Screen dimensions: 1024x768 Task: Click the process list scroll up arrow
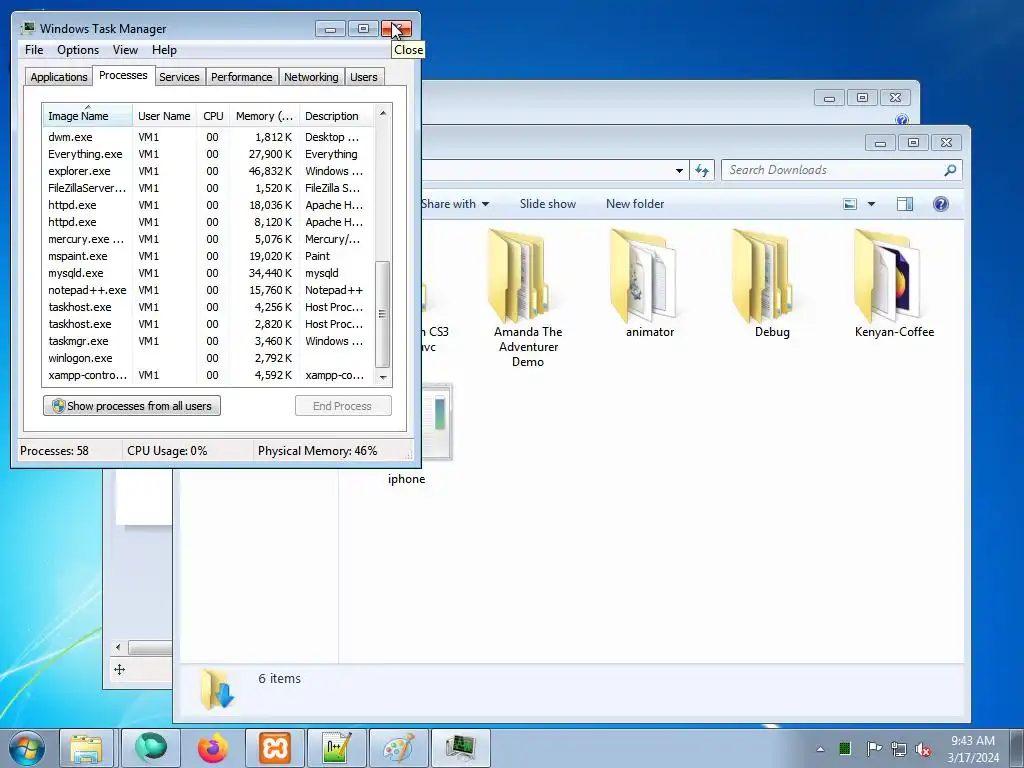[x=383, y=113]
